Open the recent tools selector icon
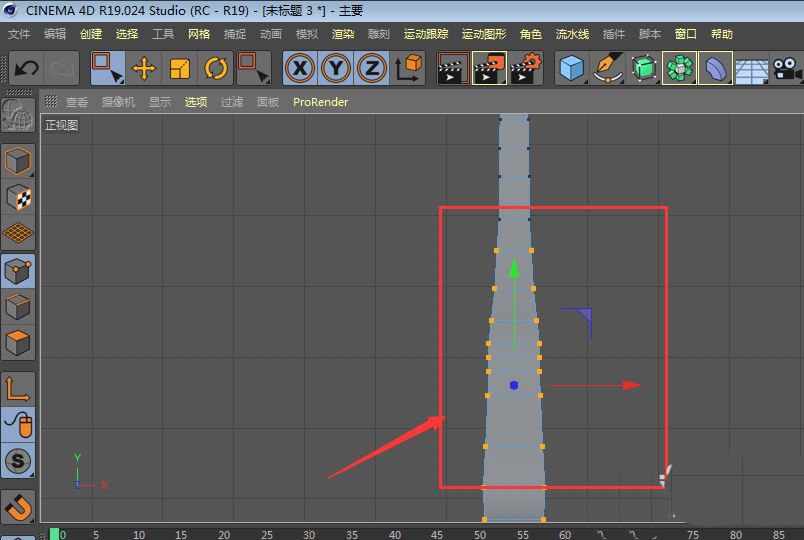Image resolution: width=804 pixels, height=540 pixels. point(254,68)
